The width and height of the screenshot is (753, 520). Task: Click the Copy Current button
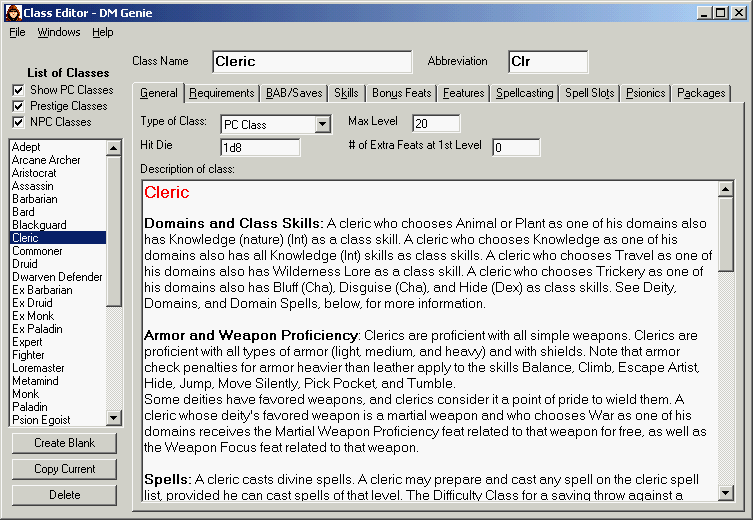(x=64, y=469)
